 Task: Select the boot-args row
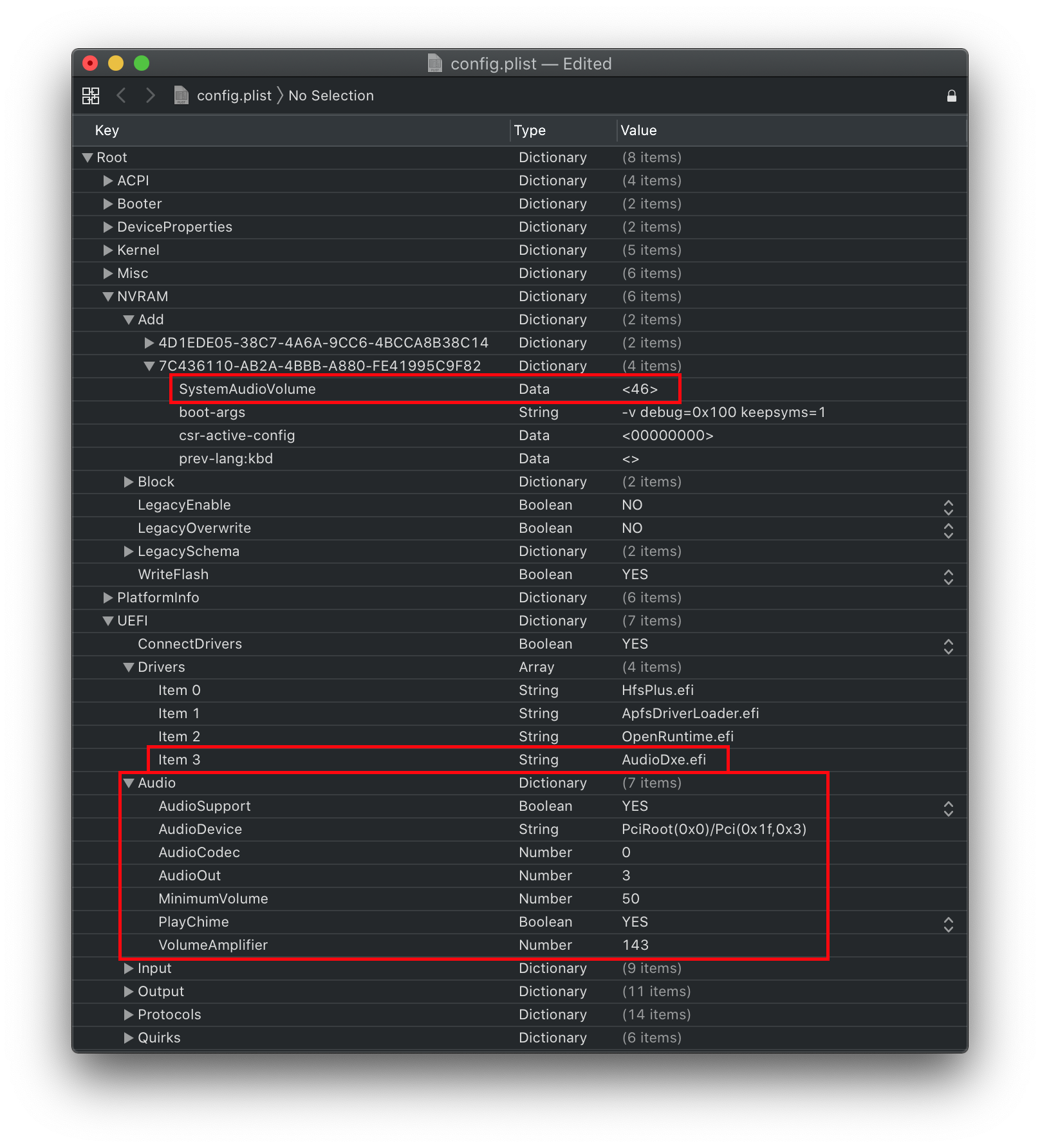212,412
